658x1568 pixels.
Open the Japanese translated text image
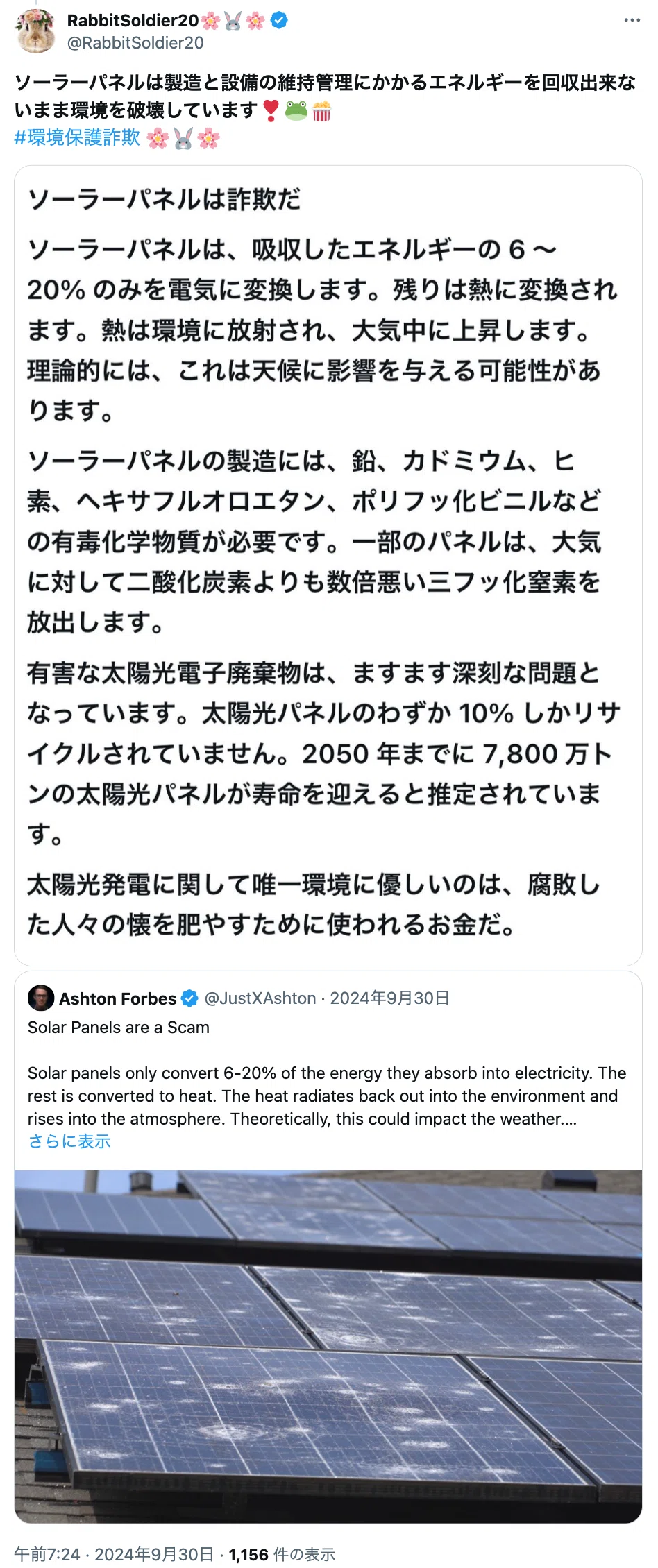click(328, 565)
